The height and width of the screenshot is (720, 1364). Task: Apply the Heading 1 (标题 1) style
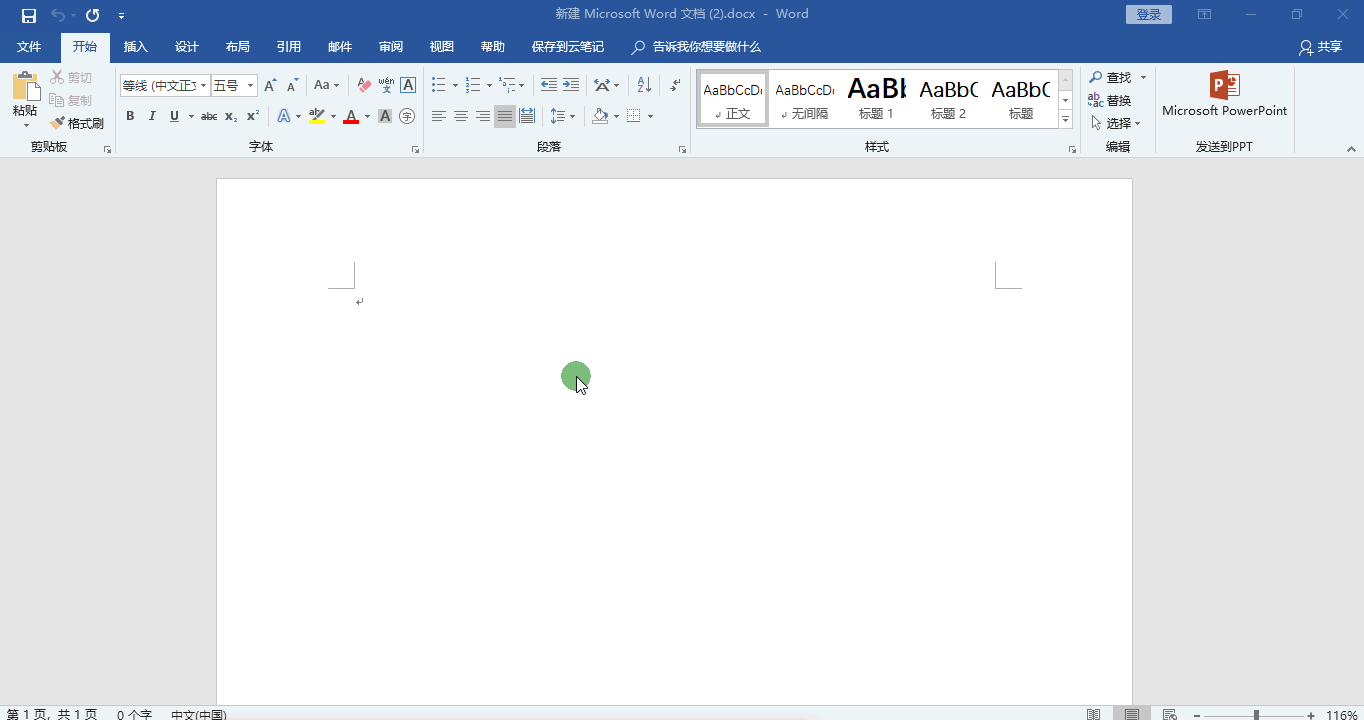(877, 98)
